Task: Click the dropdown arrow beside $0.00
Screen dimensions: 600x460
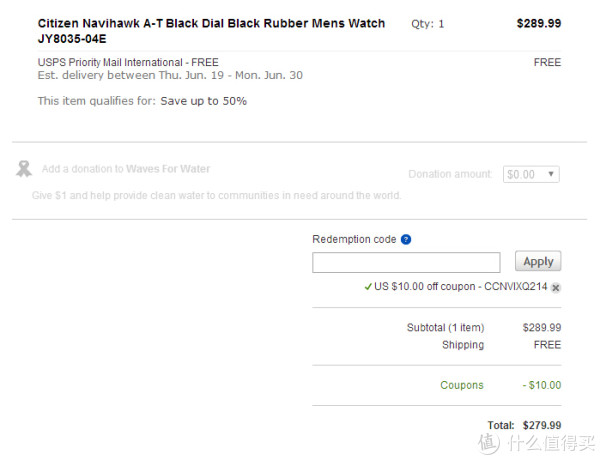Action: point(551,174)
